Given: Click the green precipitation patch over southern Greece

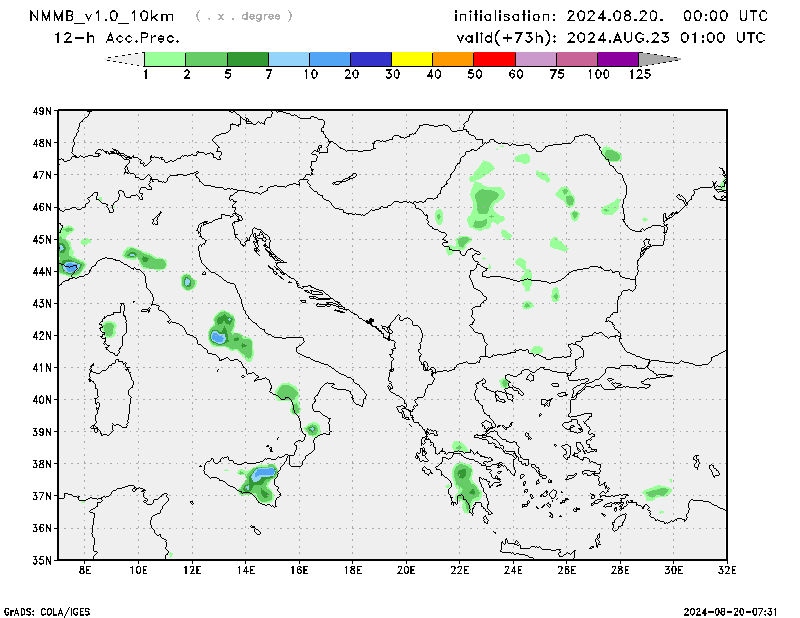Looking at the screenshot, I should coord(464,480).
